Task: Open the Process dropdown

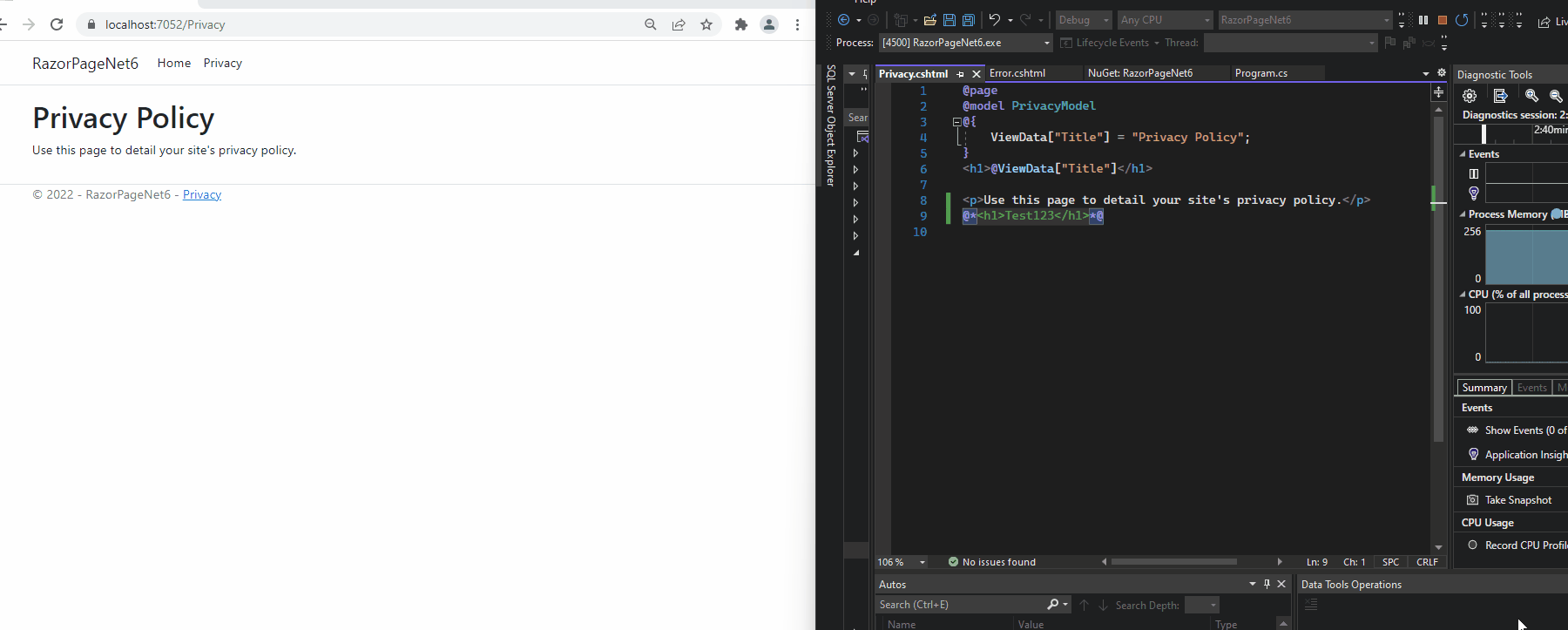Action: (966, 43)
